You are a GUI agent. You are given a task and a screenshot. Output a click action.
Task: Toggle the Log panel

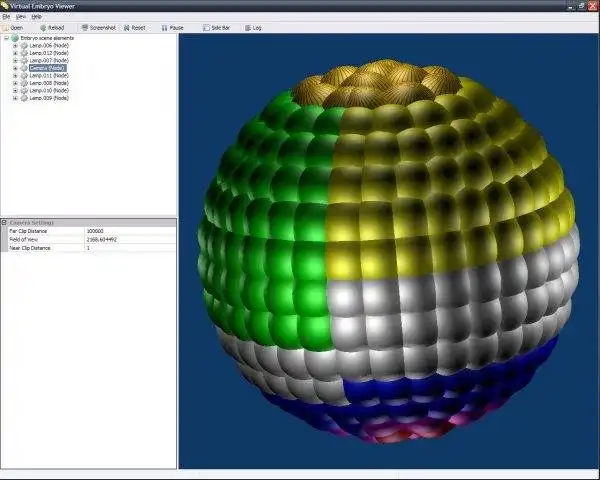pos(248,28)
